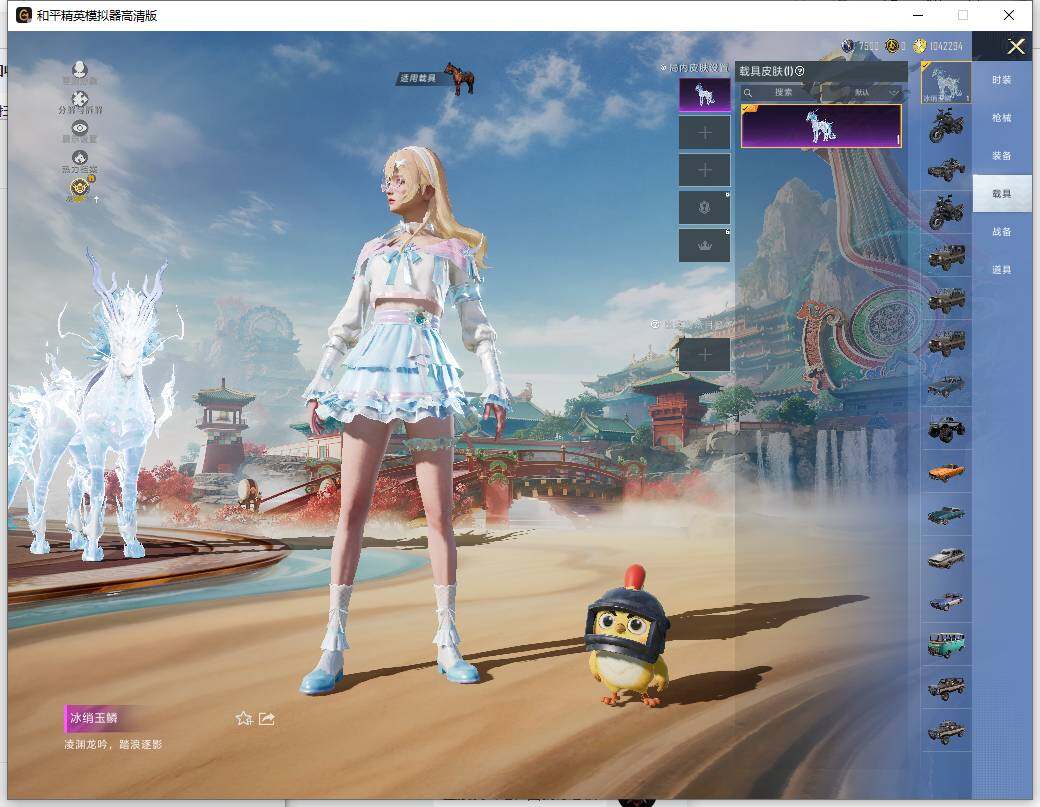Click the character silhouette icon at top left
The height and width of the screenshot is (807, 1040).
80,70
